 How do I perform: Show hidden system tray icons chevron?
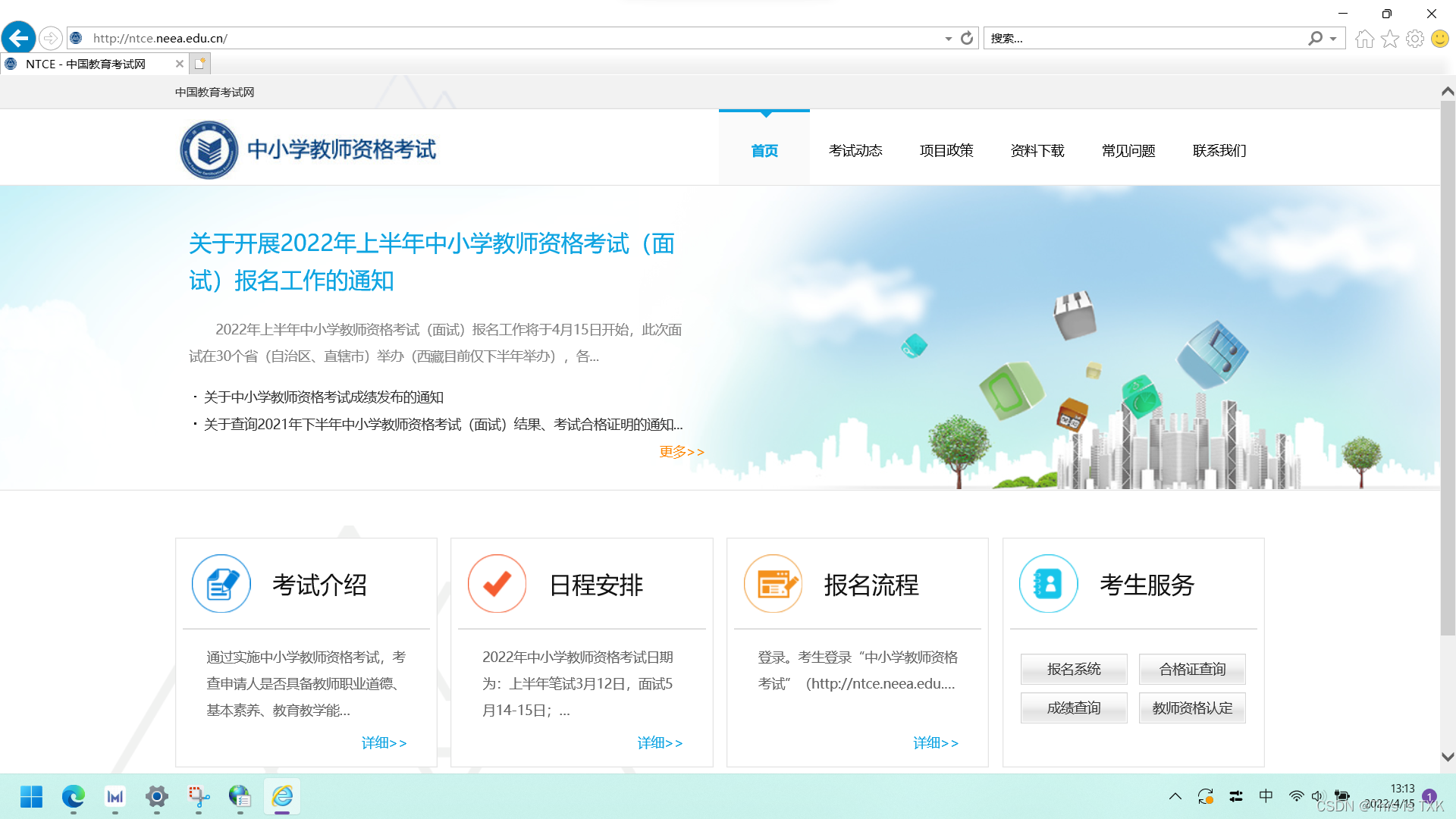tap(1175, 796)
